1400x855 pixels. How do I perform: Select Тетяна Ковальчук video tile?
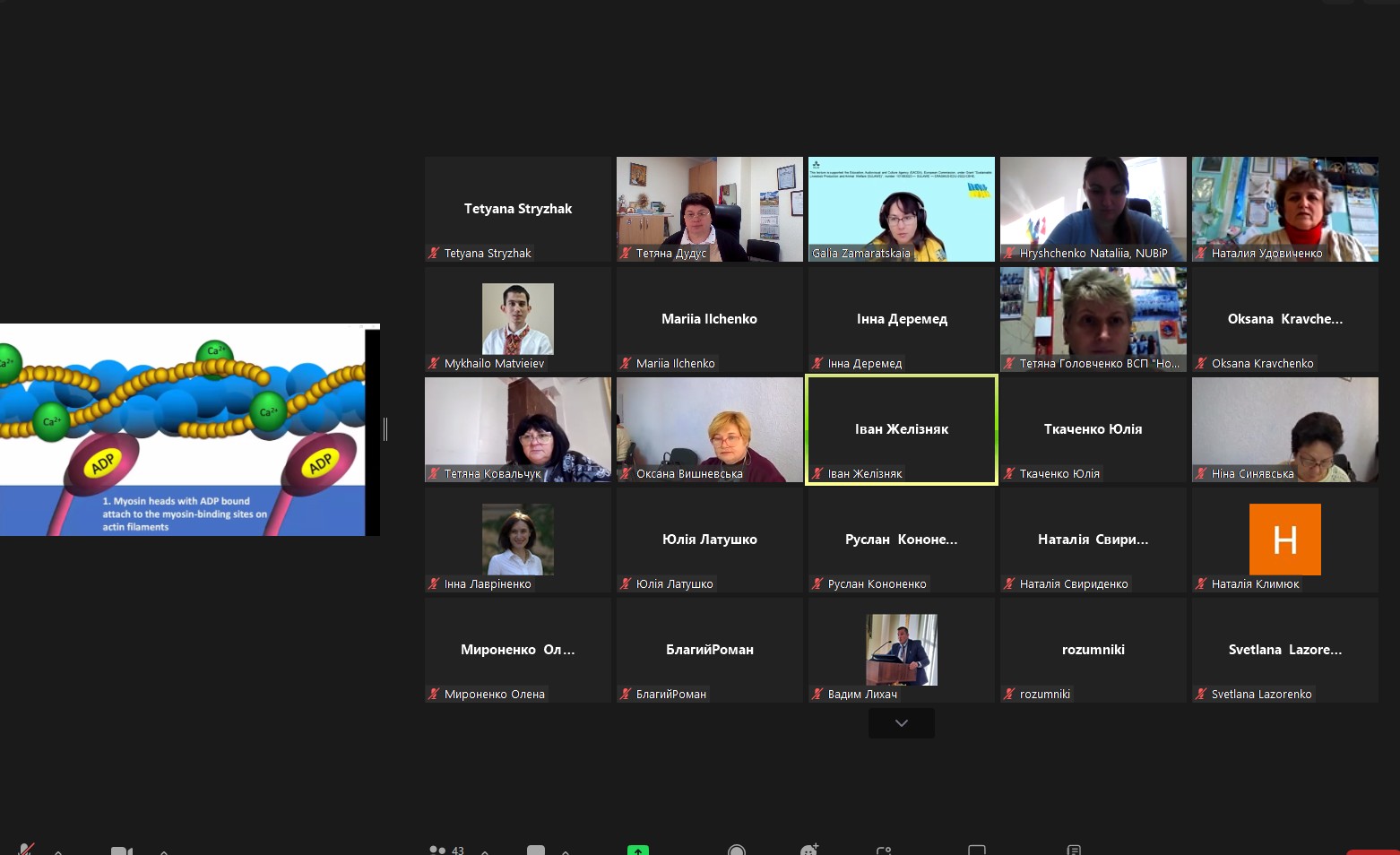tap(518, 429)
